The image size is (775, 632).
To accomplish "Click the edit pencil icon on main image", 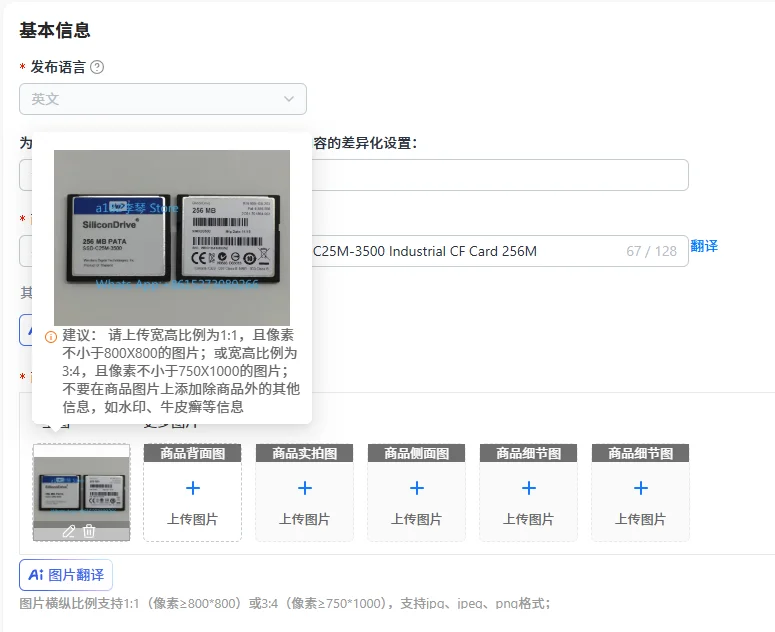I will (69, 531).
